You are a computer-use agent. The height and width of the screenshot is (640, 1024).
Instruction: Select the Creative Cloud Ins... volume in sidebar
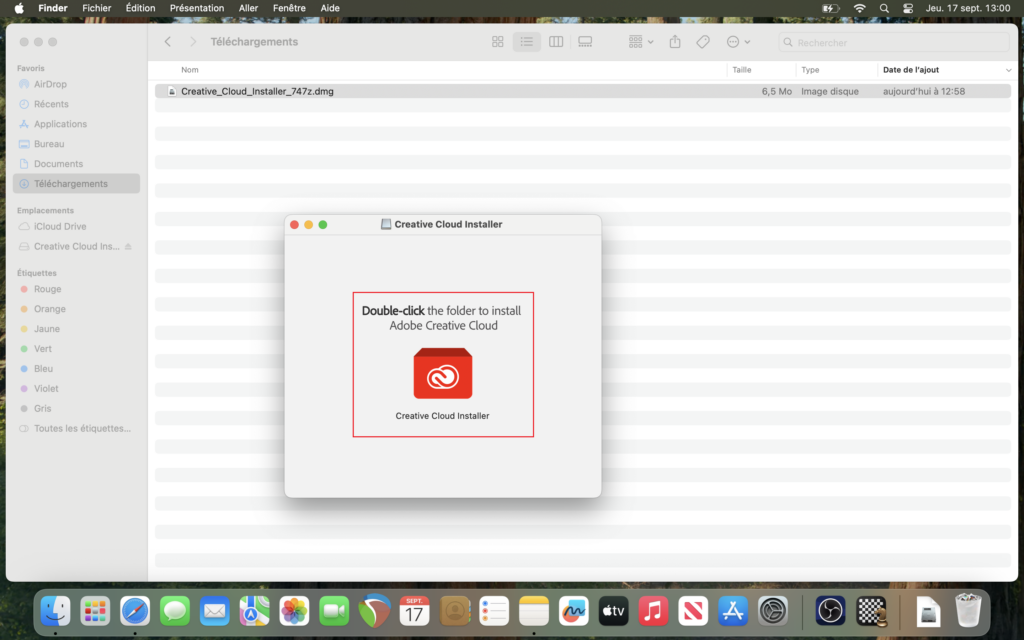point(76,246)
